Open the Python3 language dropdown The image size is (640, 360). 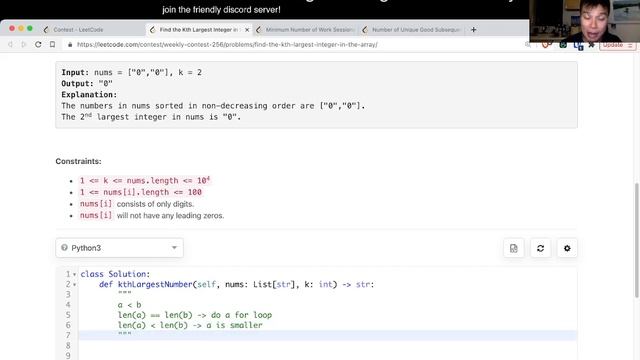pyautogui.click(x=120, y=248)
